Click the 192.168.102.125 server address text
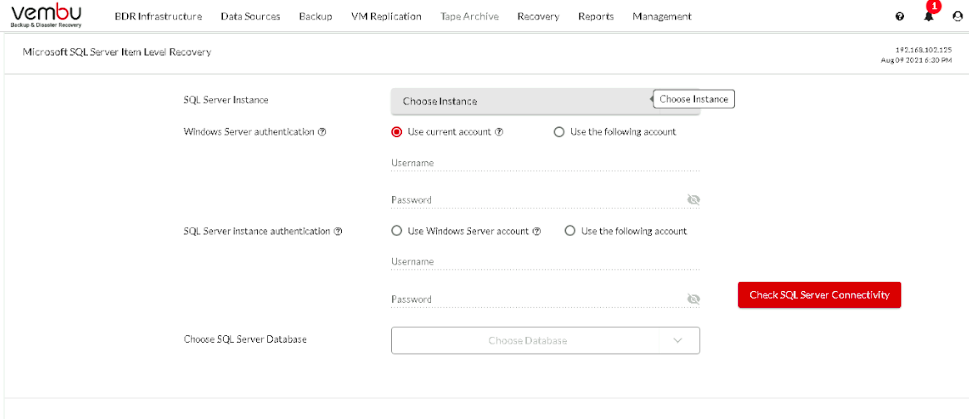The image size is (969, 419). (923, 49)
